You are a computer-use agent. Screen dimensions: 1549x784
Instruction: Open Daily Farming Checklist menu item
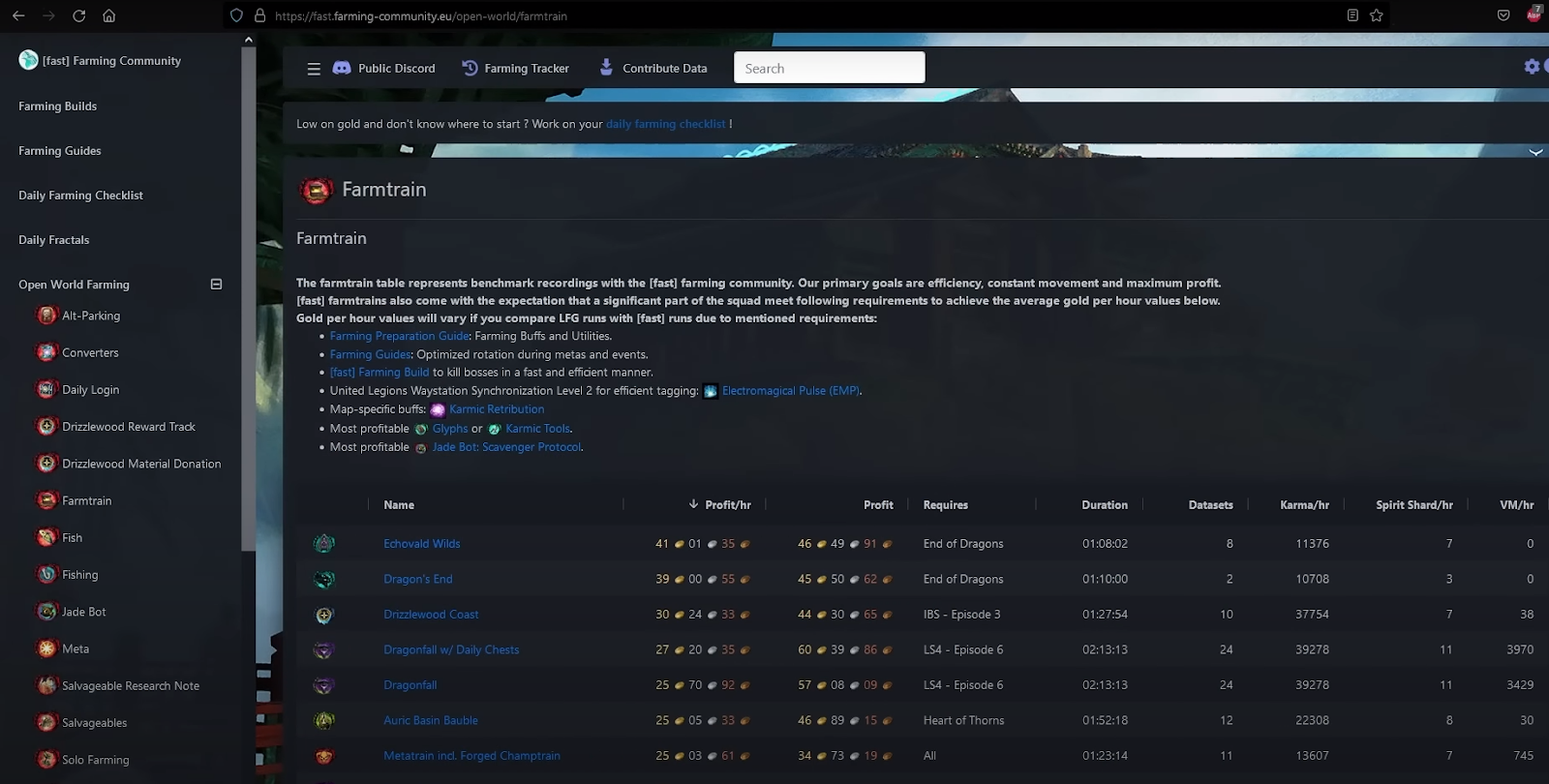pyautogui.click(x=80, y=195)
